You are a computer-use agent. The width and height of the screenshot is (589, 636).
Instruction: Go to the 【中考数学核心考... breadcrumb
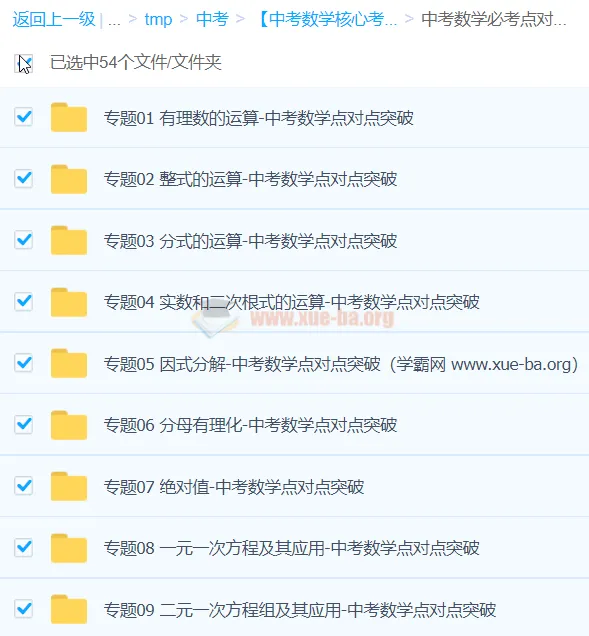point(328,19)
